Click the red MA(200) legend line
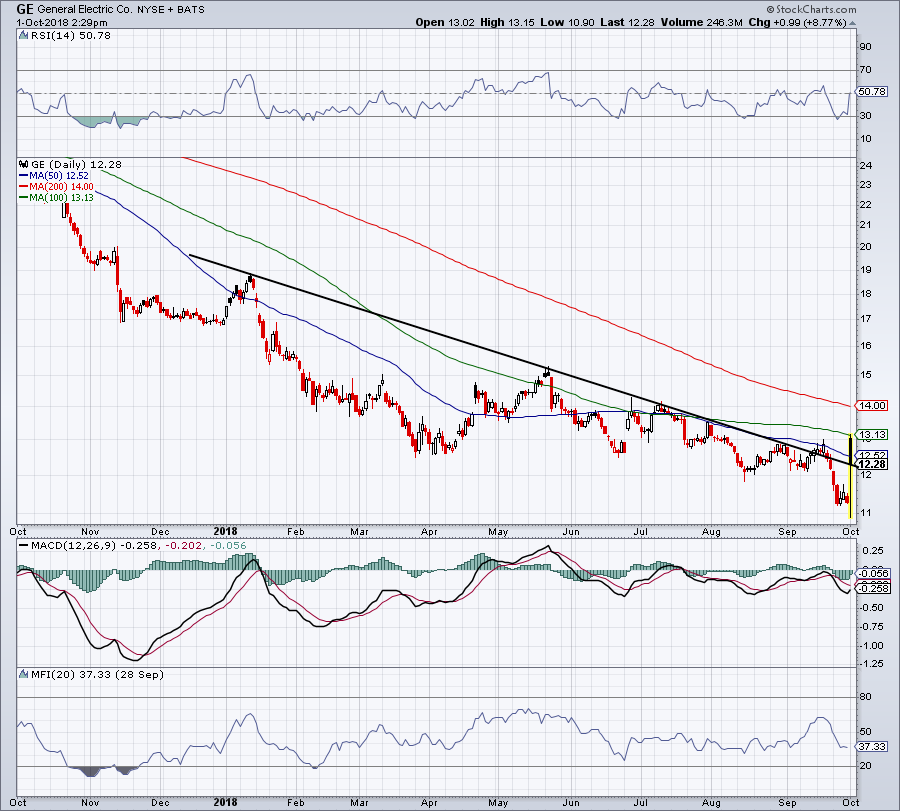 coord(24,187)
